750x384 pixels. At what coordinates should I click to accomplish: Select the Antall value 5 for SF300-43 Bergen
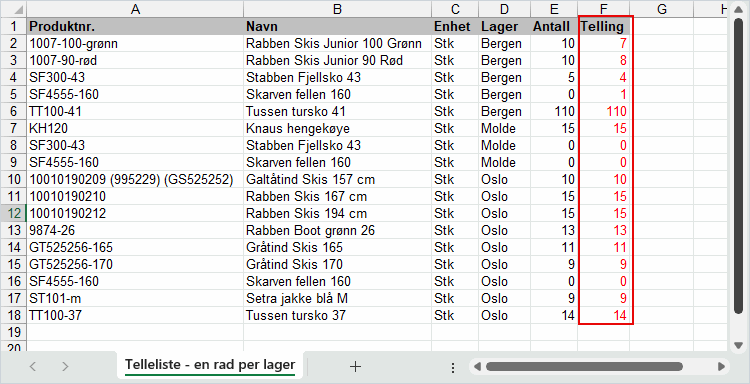(554, 77)
